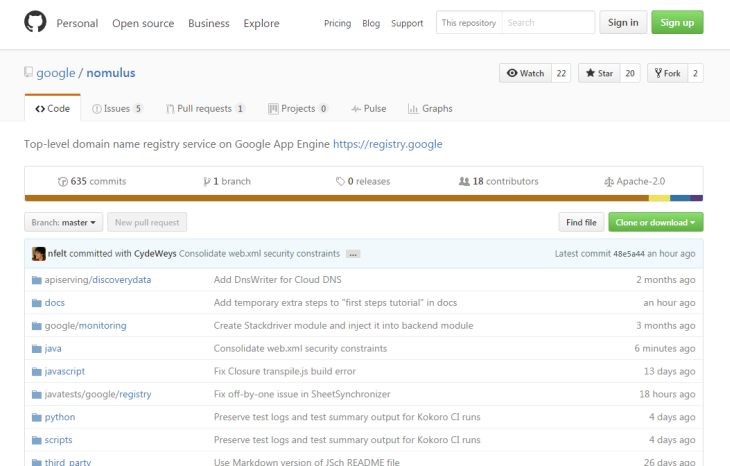View the 0 releases page

tap(363, 181)
